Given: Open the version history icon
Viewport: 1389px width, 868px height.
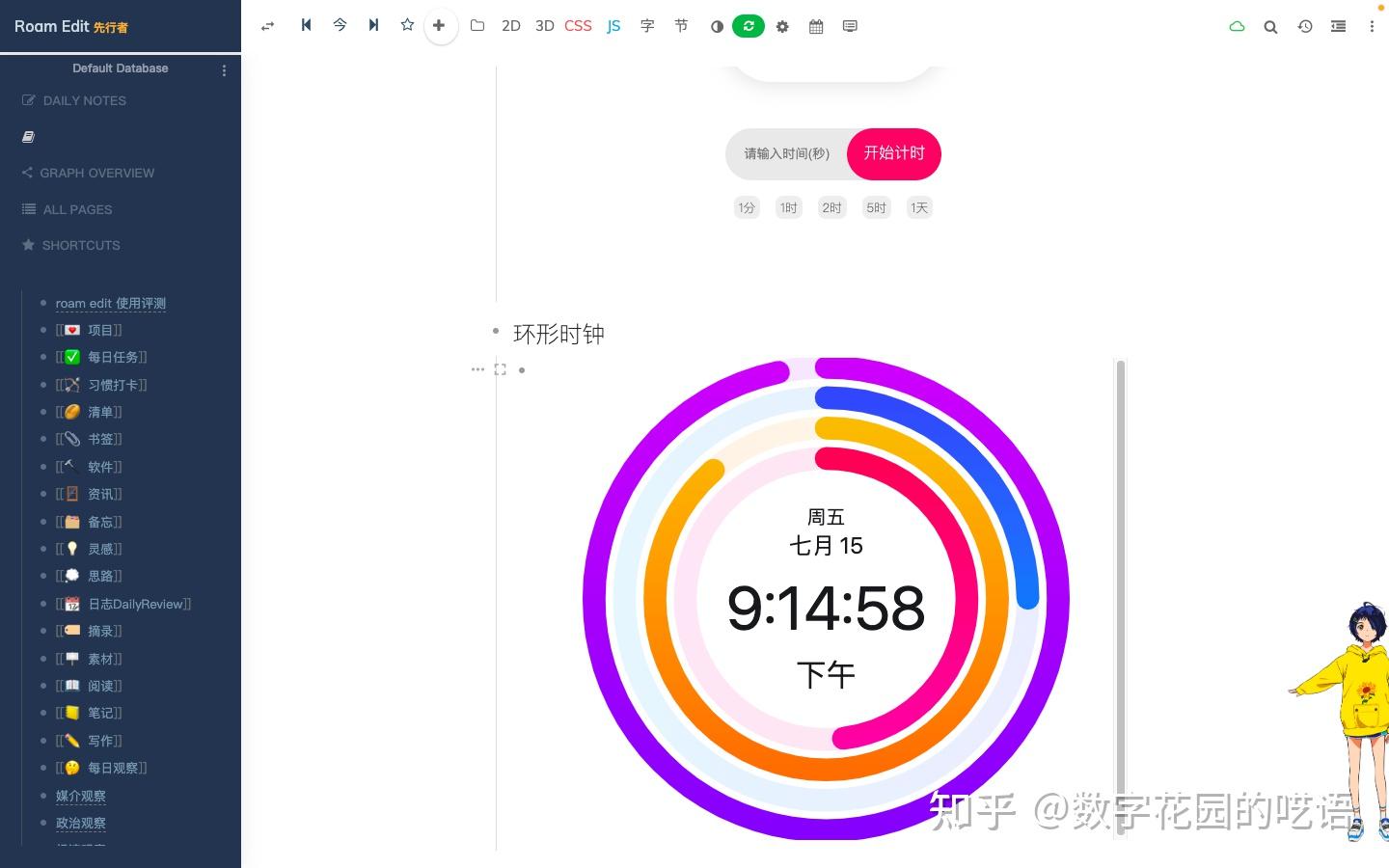Looking at the screenshot, I should [x=1305, y=26].
